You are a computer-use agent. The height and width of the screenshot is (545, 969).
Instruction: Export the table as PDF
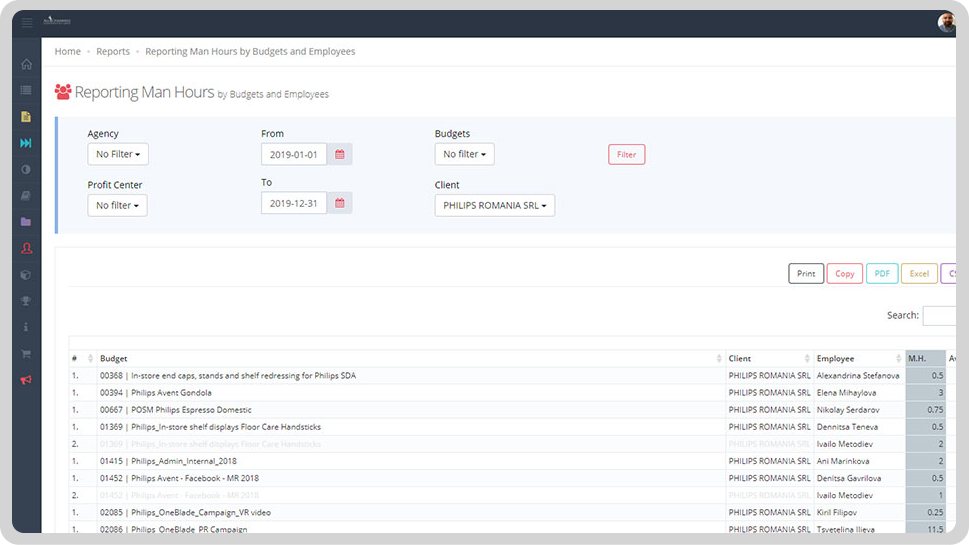(882, 274)
